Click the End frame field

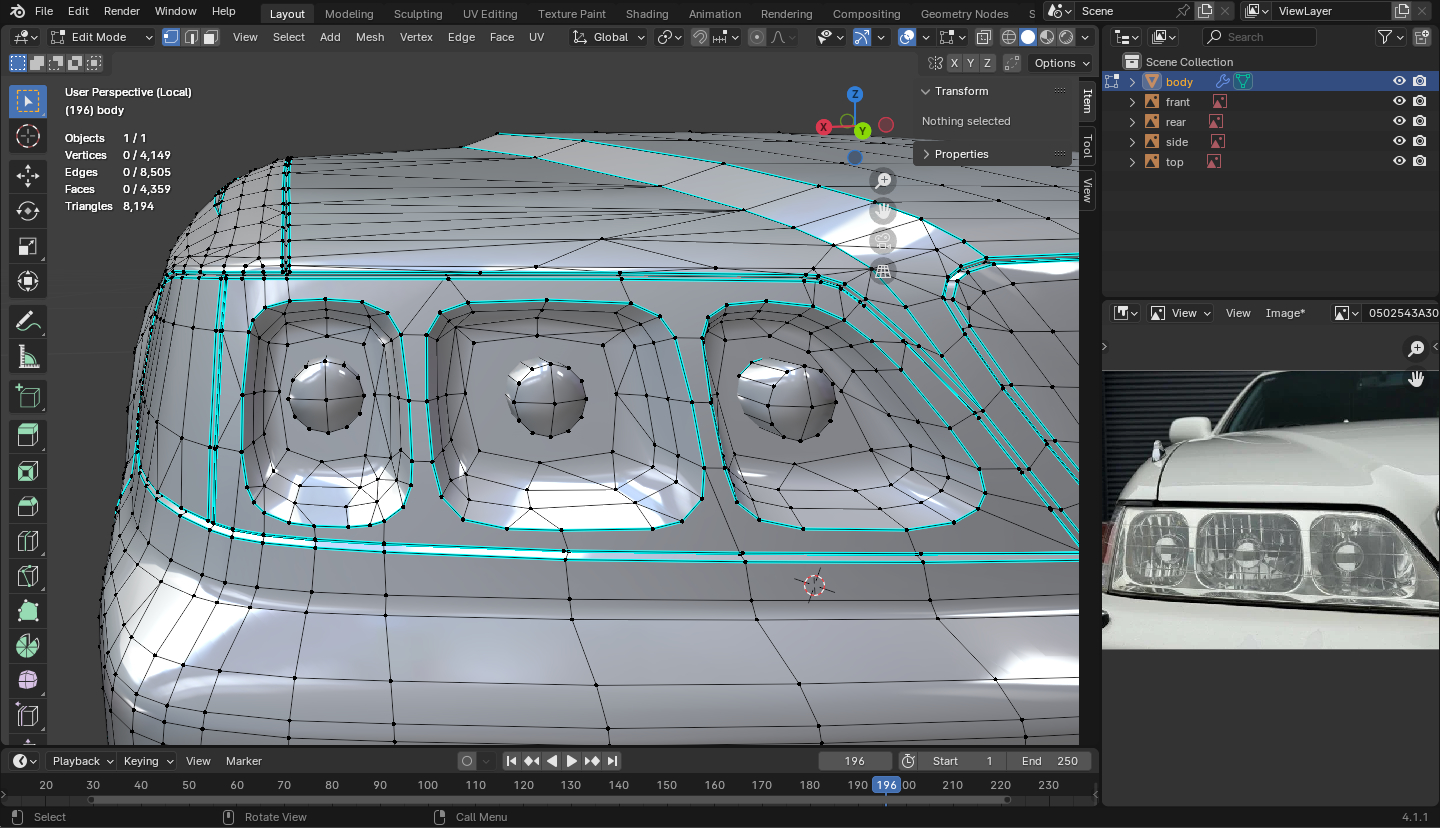coord(1049,761)
